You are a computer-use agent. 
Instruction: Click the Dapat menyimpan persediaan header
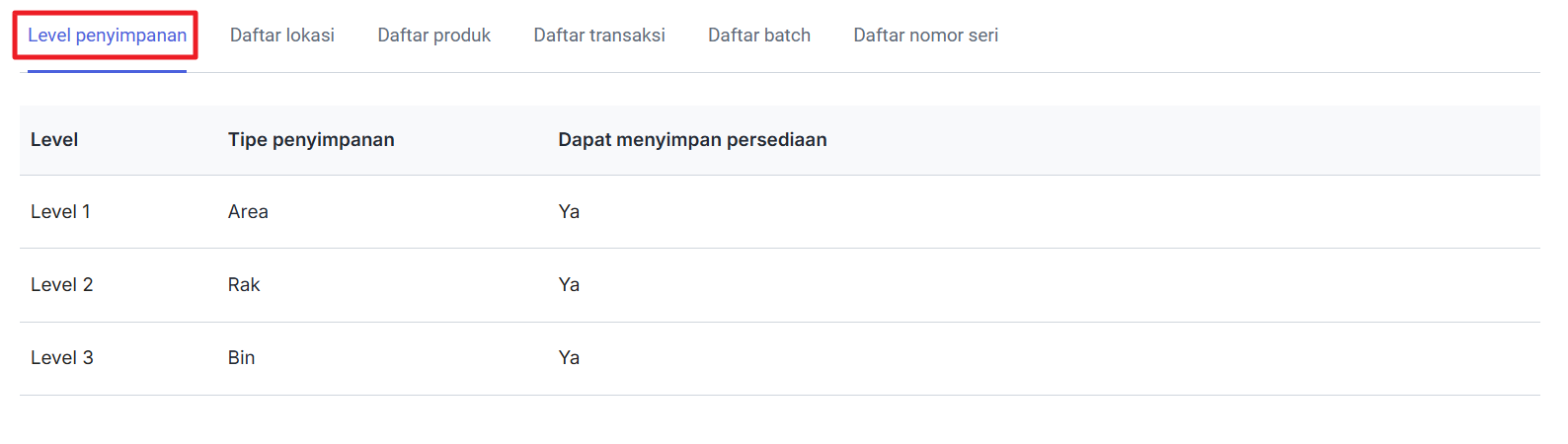(x=692, y=140)
